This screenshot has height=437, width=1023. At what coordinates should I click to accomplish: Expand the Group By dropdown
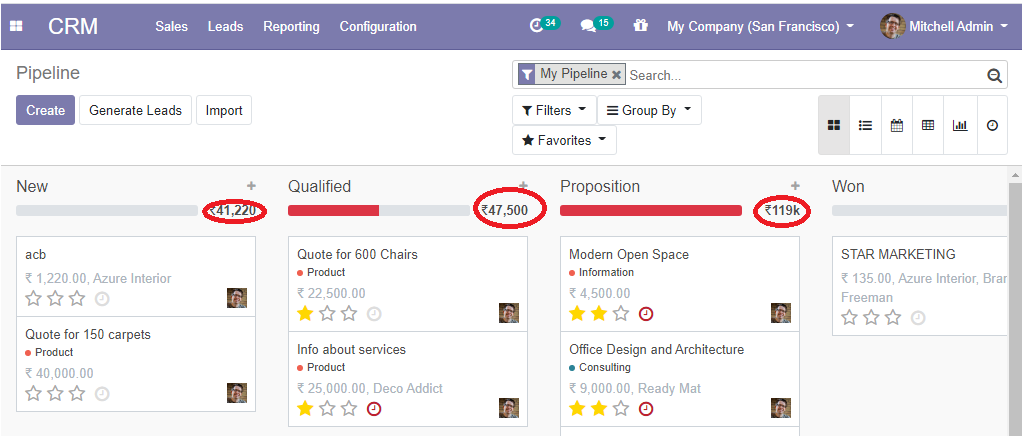(x=649, y=110)
